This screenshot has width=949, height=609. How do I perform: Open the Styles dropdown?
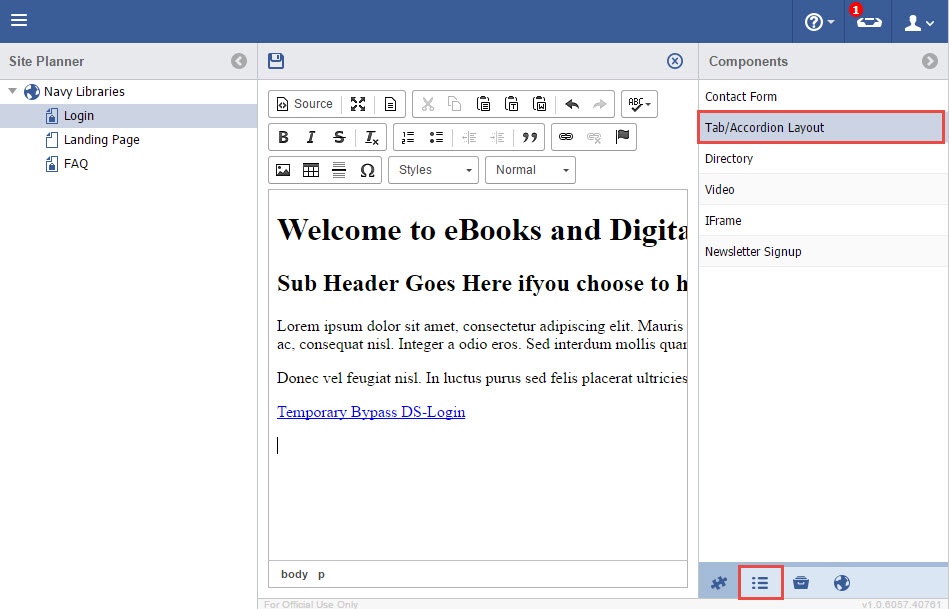click(x=434, y=170)
